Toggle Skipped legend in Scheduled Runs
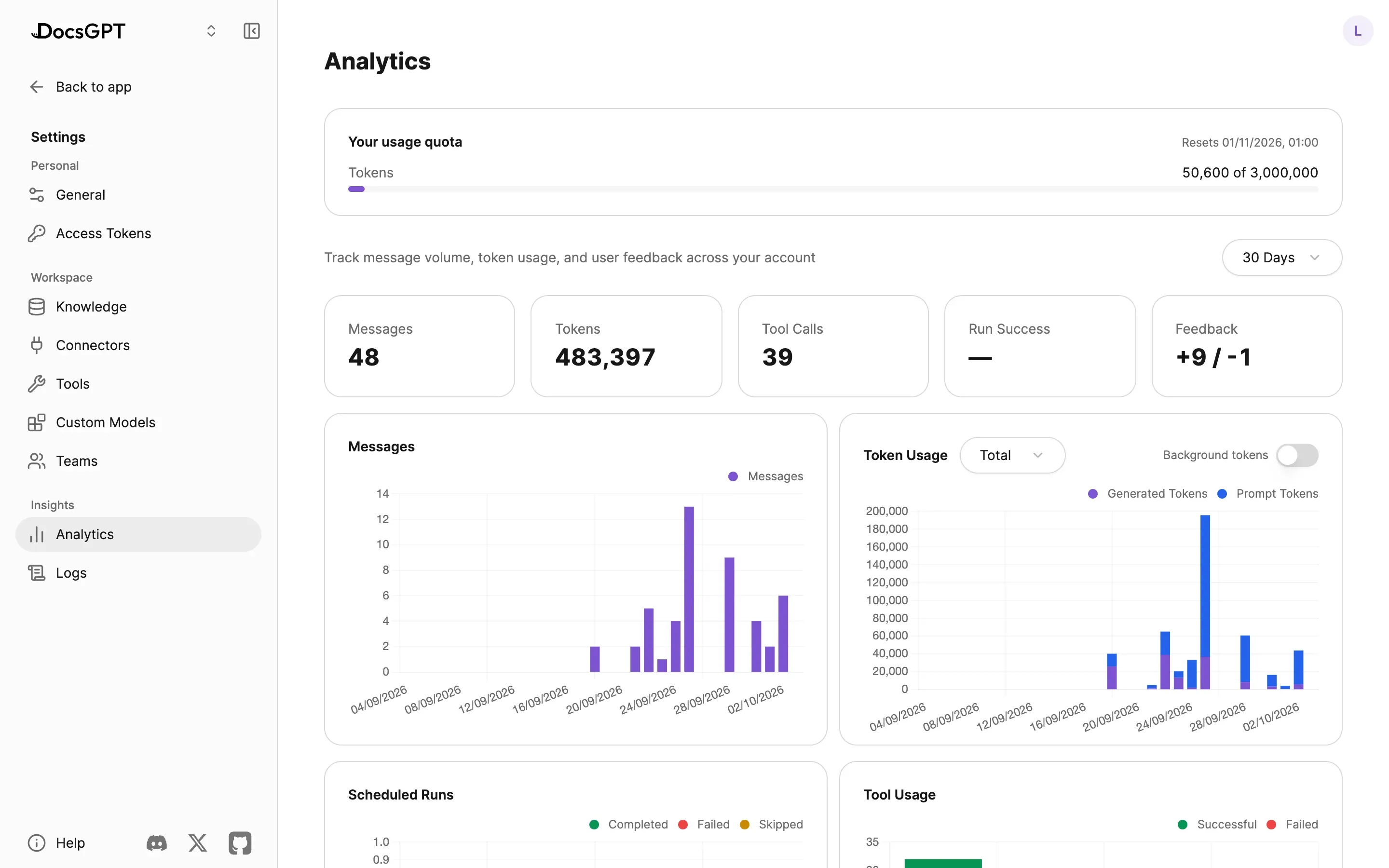This screenshot has width=1389, height=868. [x=771, y=824]
